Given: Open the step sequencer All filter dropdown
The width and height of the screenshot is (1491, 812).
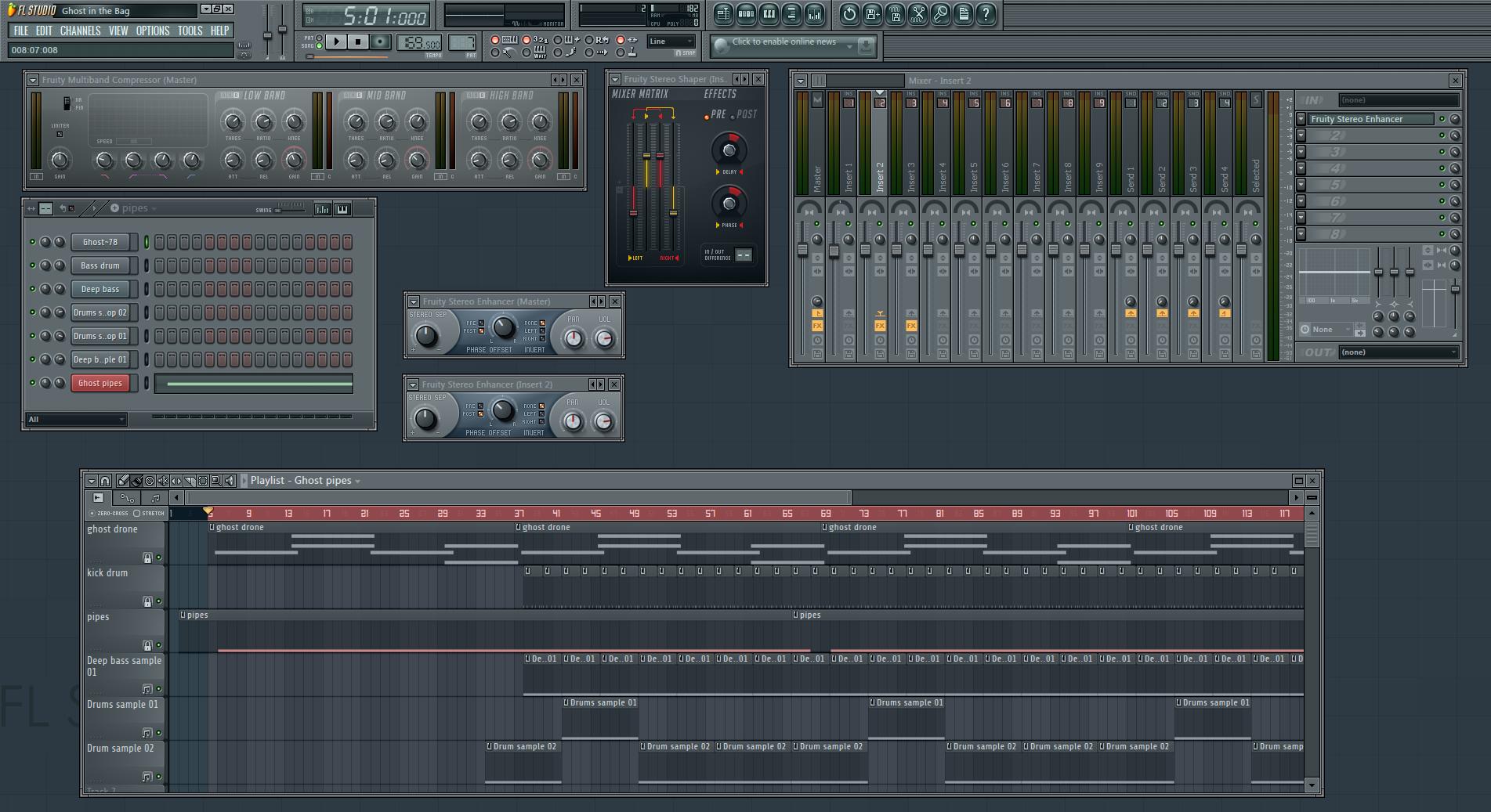Looking at the screenshot, I should tap(76, 420).
